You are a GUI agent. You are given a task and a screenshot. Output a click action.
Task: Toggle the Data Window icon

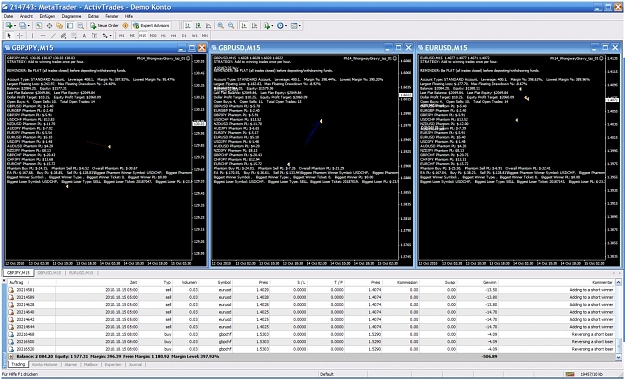(x=49, y=26)
